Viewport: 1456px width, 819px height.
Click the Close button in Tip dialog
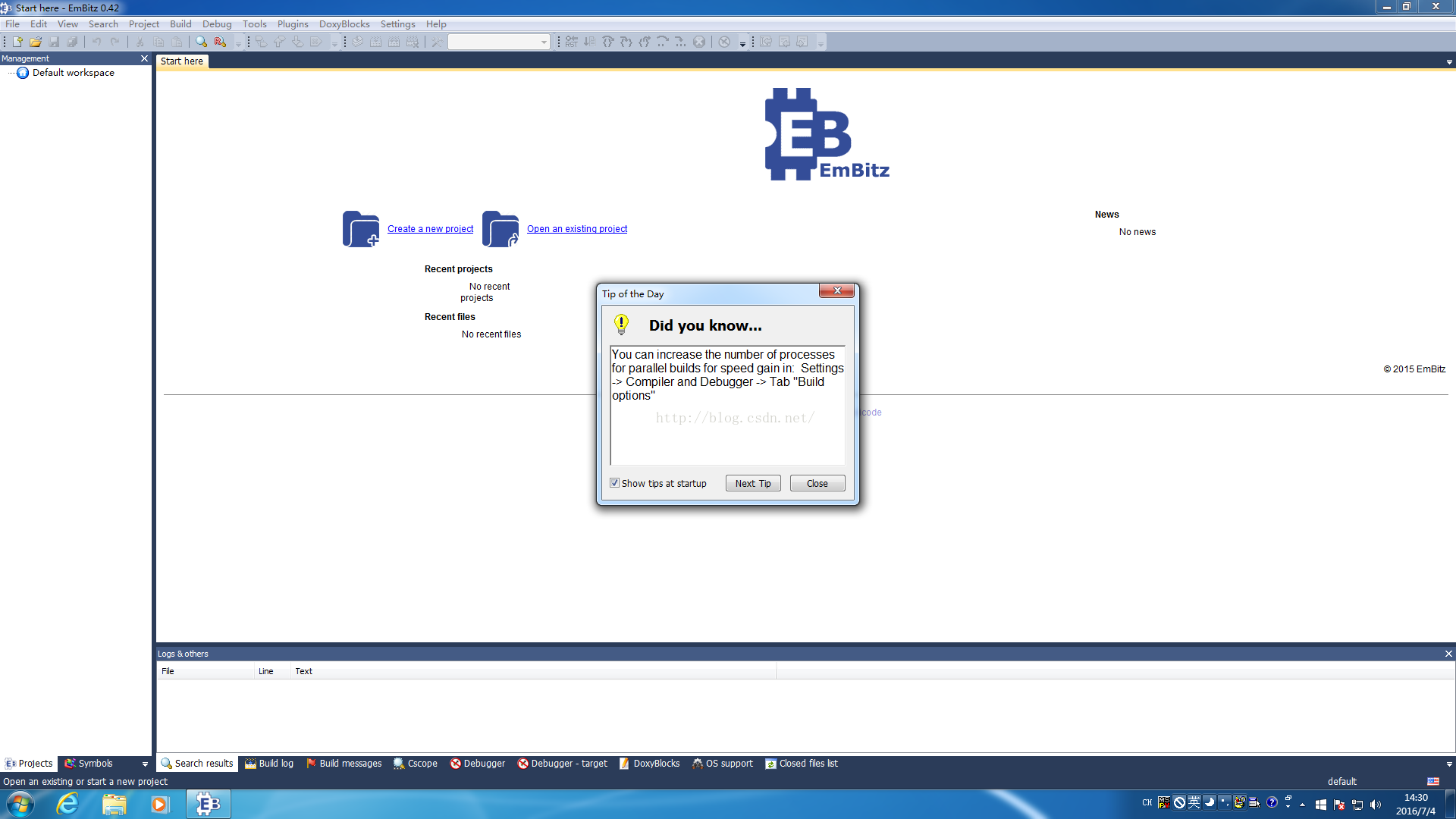[x=817, y=483]
